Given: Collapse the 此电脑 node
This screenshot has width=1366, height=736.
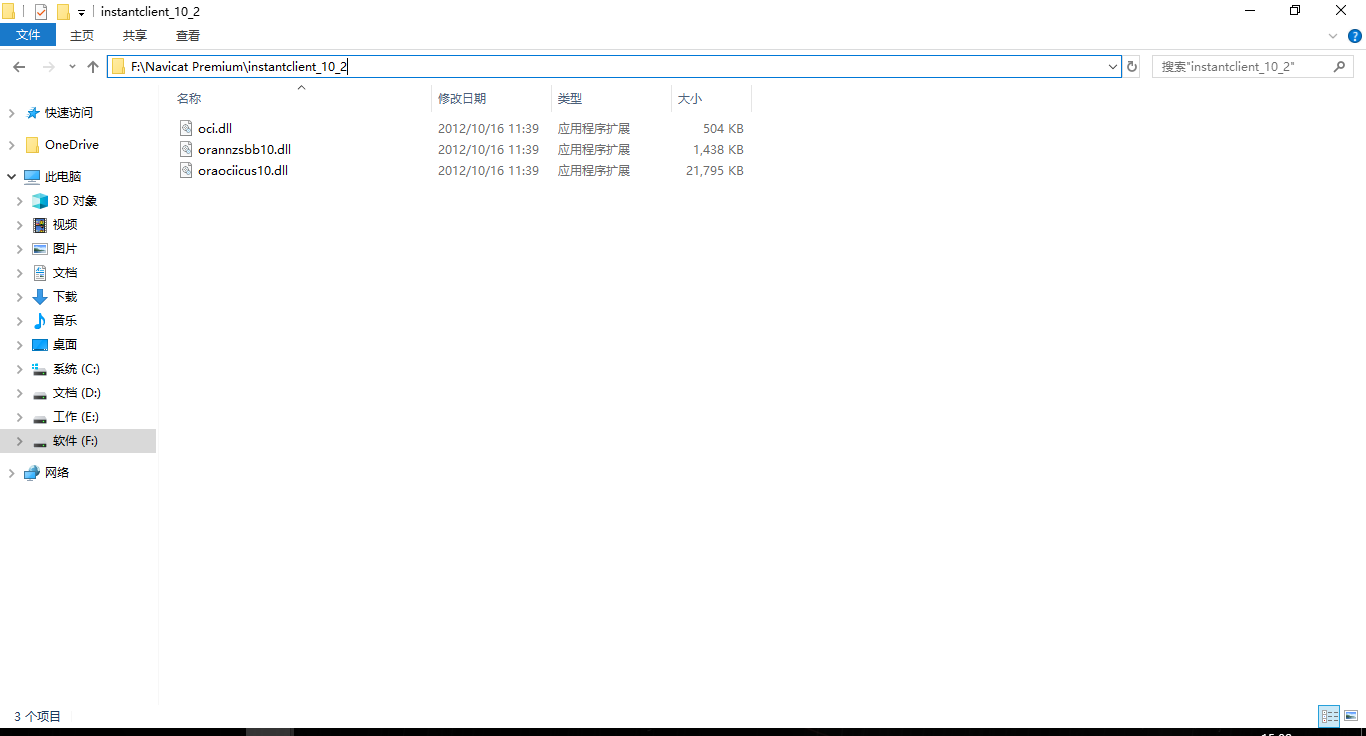Looking at the screenshot, I should point(11,177).
